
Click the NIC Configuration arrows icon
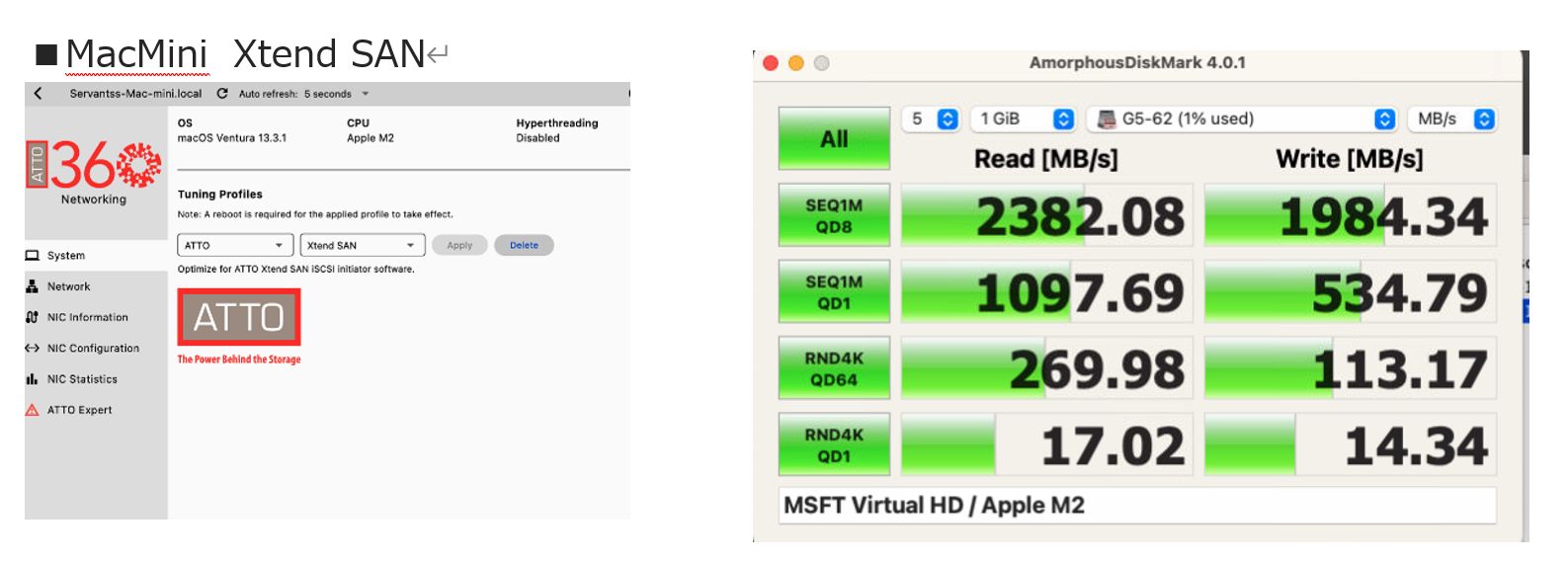pos(33,348)
